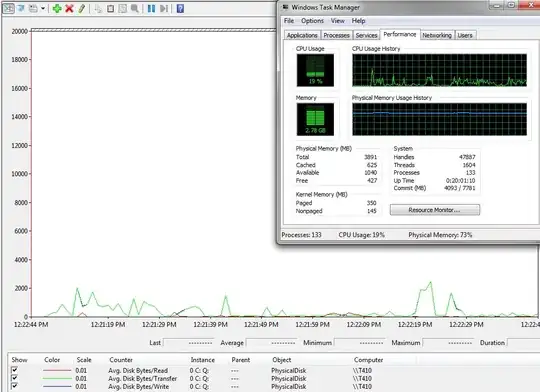Click Commit (MB) value 4093 / 7781

click(459, 188)
